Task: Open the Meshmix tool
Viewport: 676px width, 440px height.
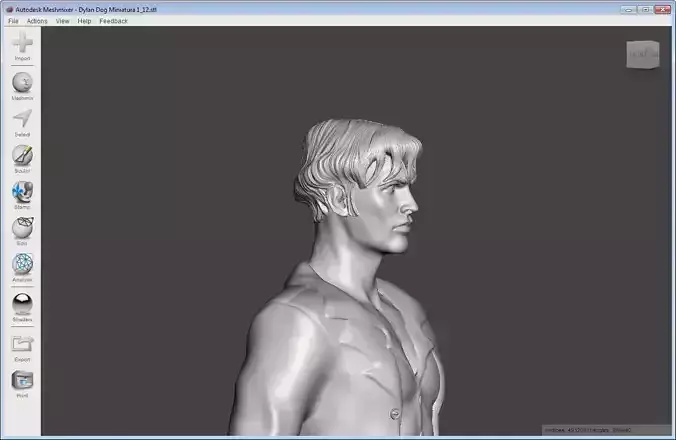Action: pyautogui.click(x=22, y=82)
